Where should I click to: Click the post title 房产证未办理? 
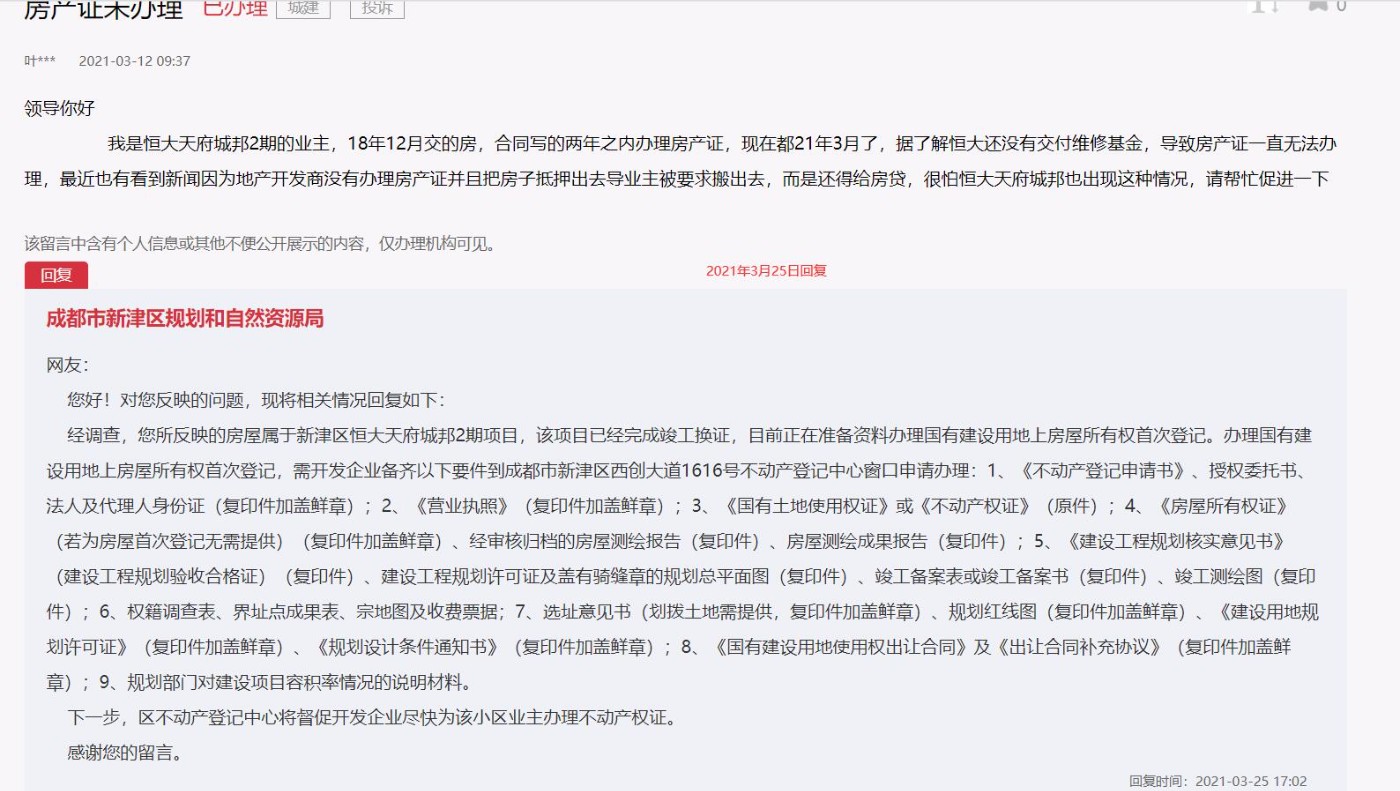pos(103,9)
